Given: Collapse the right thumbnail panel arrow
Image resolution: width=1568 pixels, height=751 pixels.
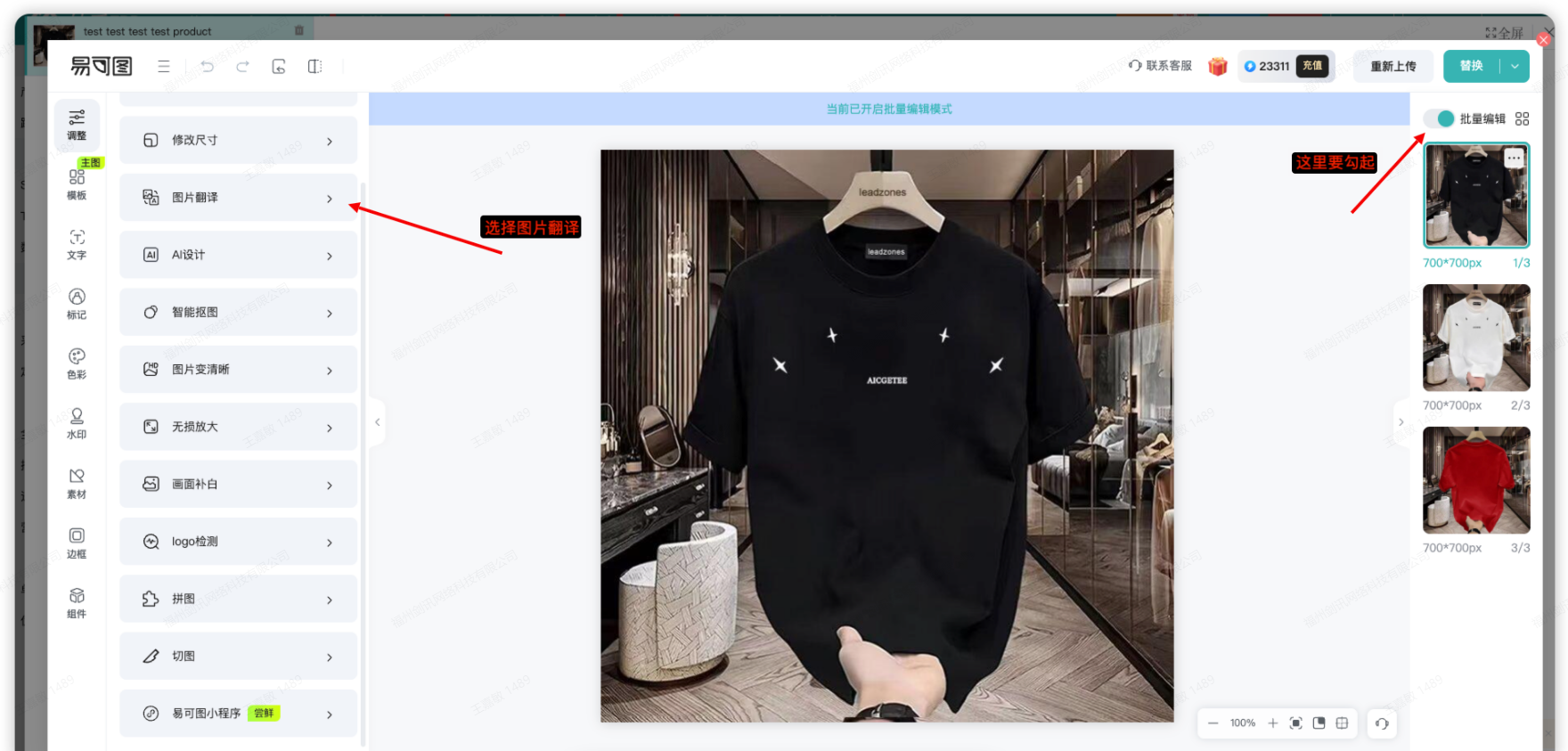Looking at the screenshot, I should tap(1401, 422).
